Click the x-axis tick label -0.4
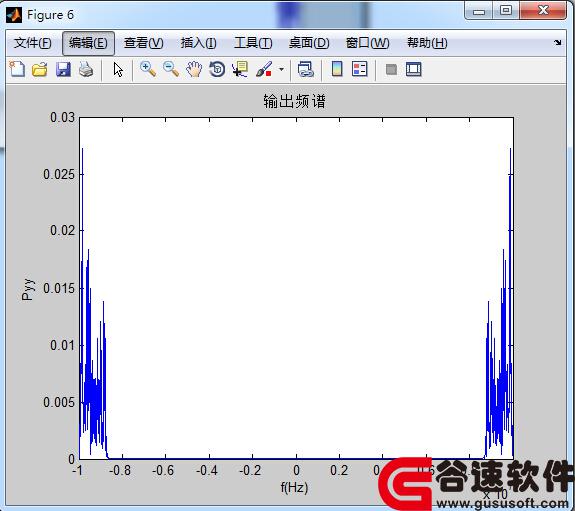The height and width of the screenshot is (511, 575). [207, 470]
